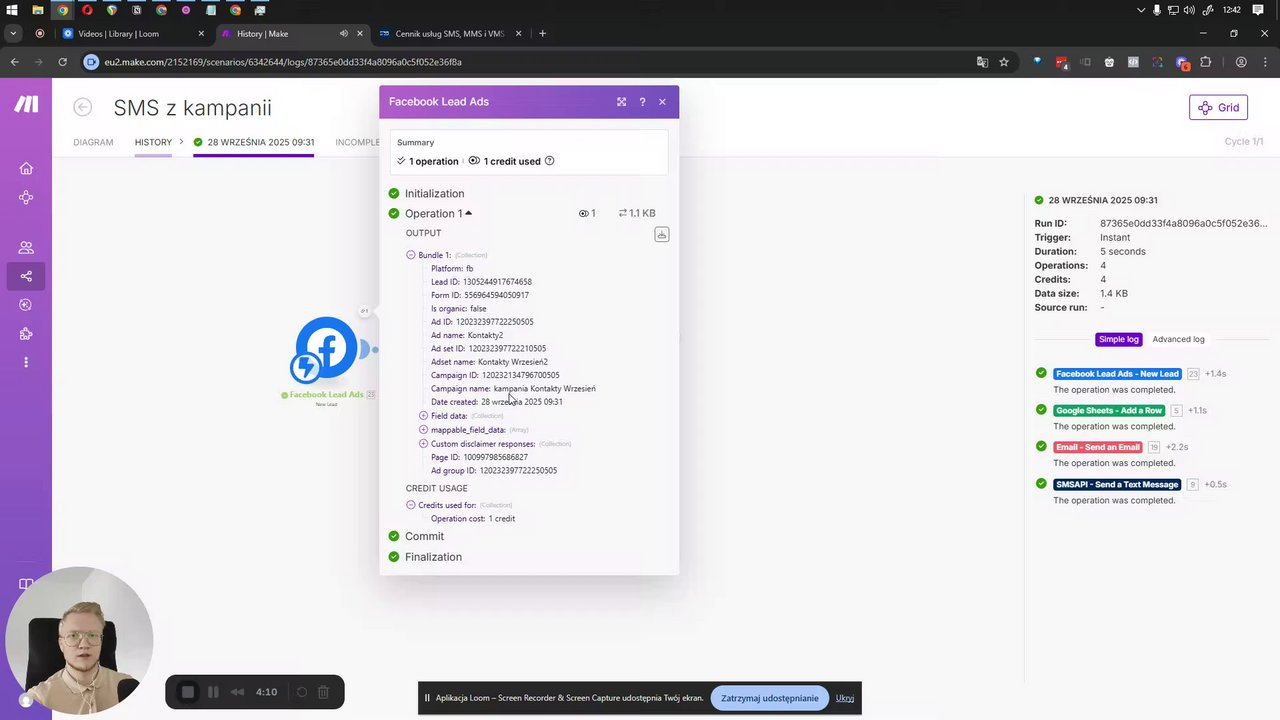This screenshot has height=720, width=1280.
Task: Click the Grid button
Action: point(1218,107)
